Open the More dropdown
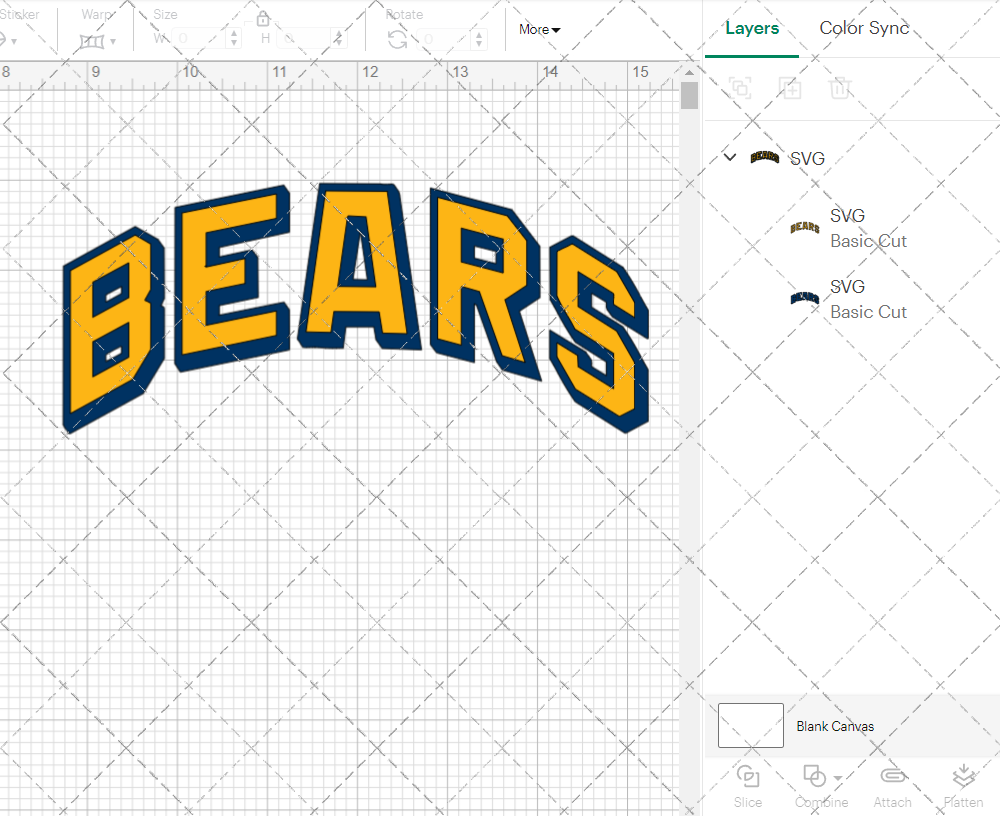Screen dimensions: 1000x816 [x=539, y=30]
